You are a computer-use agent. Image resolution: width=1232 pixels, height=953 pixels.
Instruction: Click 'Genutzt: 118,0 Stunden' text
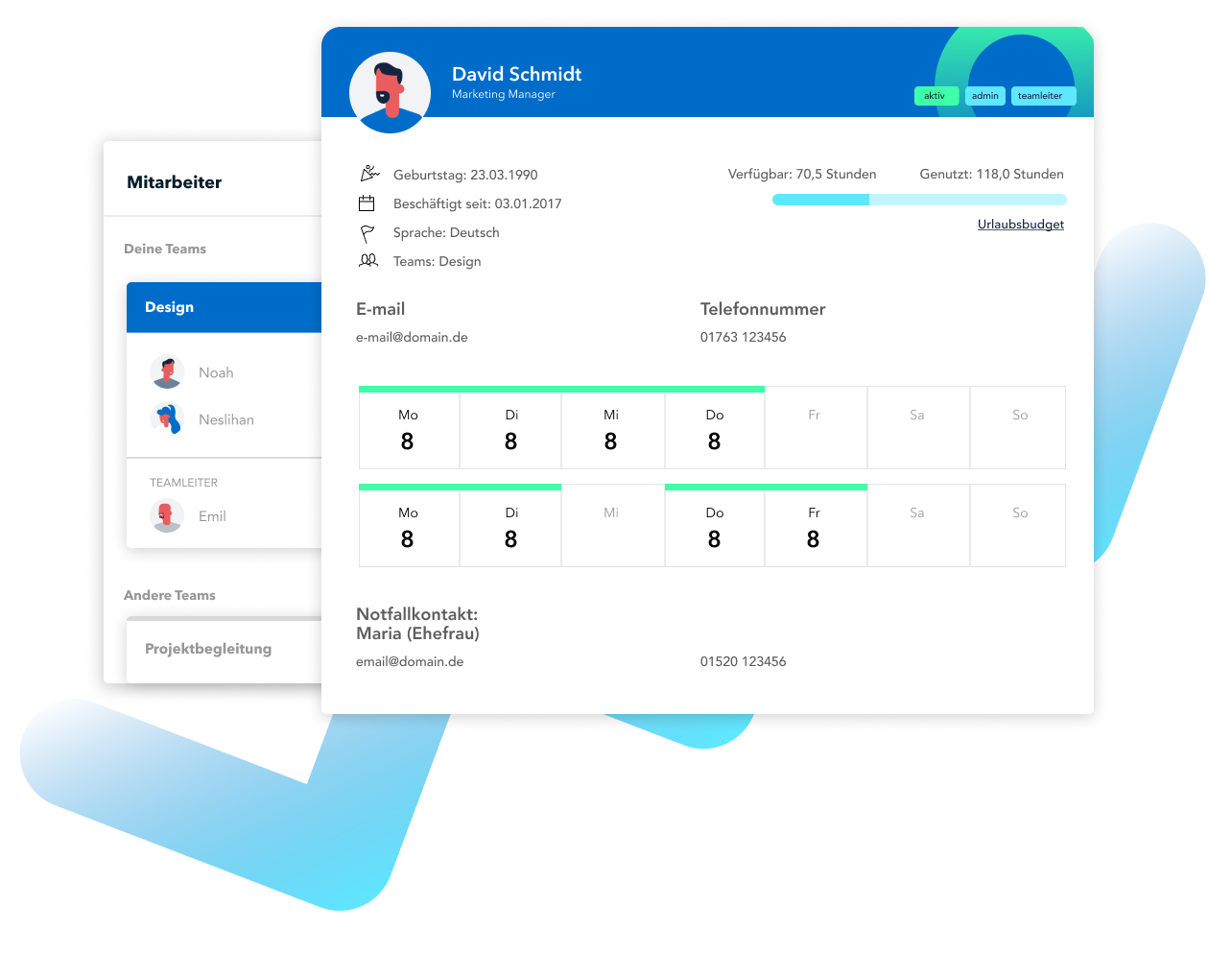tap(991, 174)
